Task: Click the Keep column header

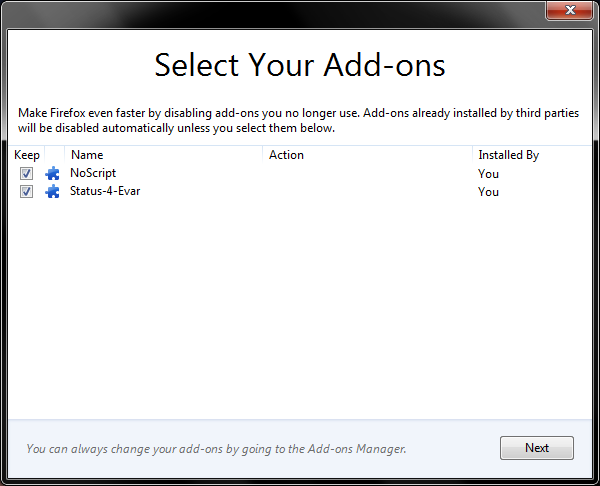Action: pos(27,155)
